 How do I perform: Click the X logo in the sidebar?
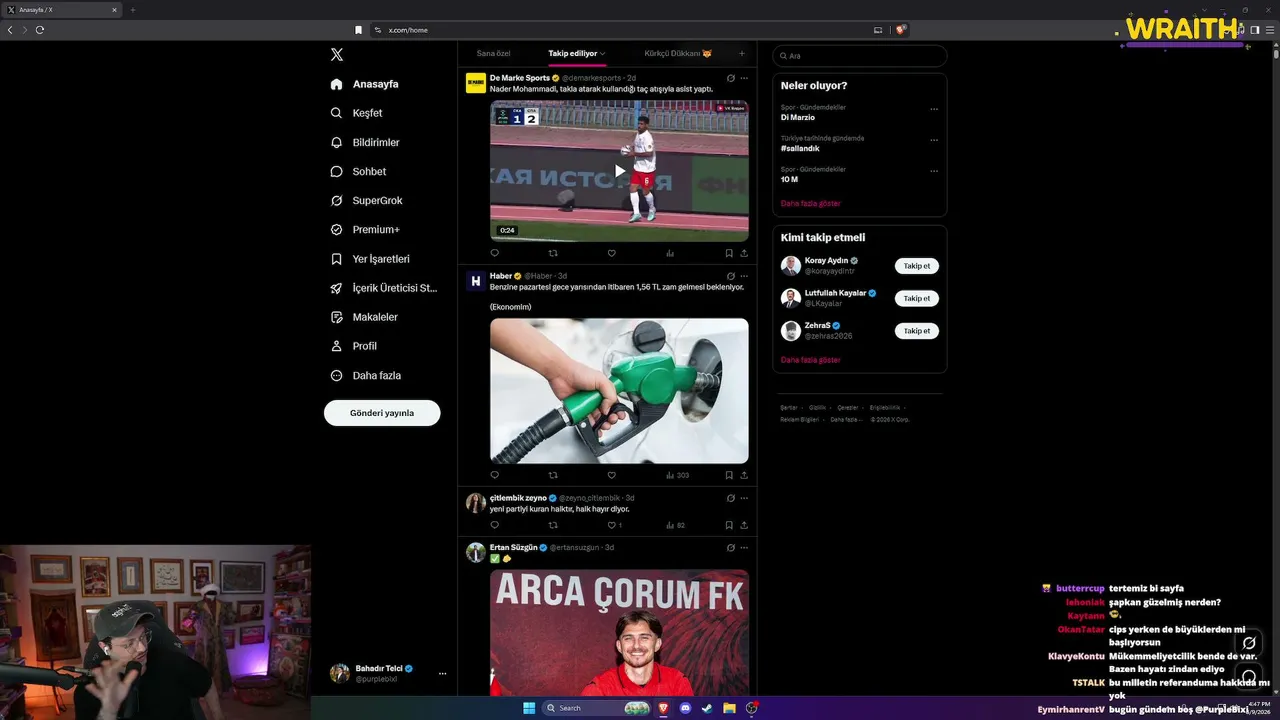tap(337, 55)
